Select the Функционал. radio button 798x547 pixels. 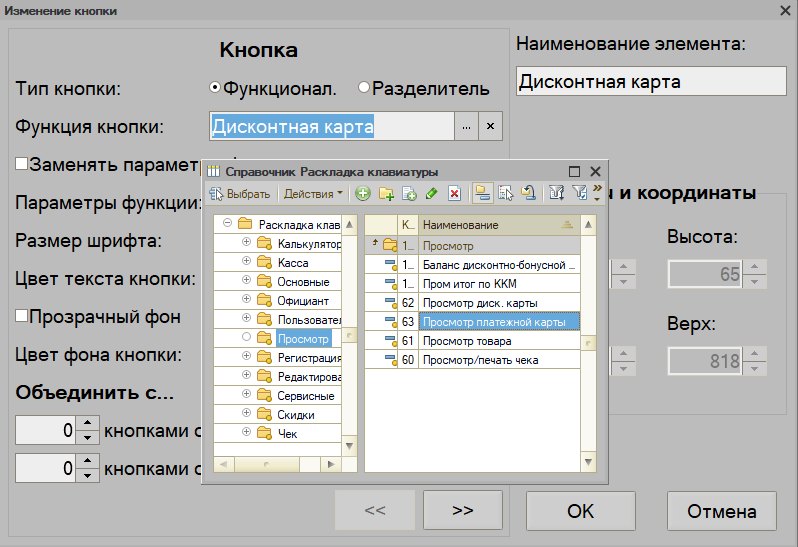coord(215,88)
